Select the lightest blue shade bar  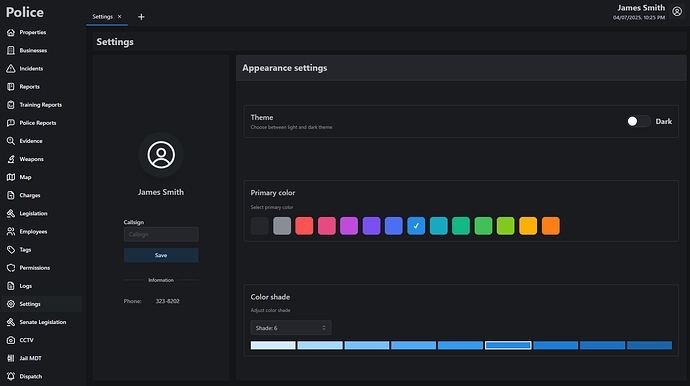(x=273, y=346)
